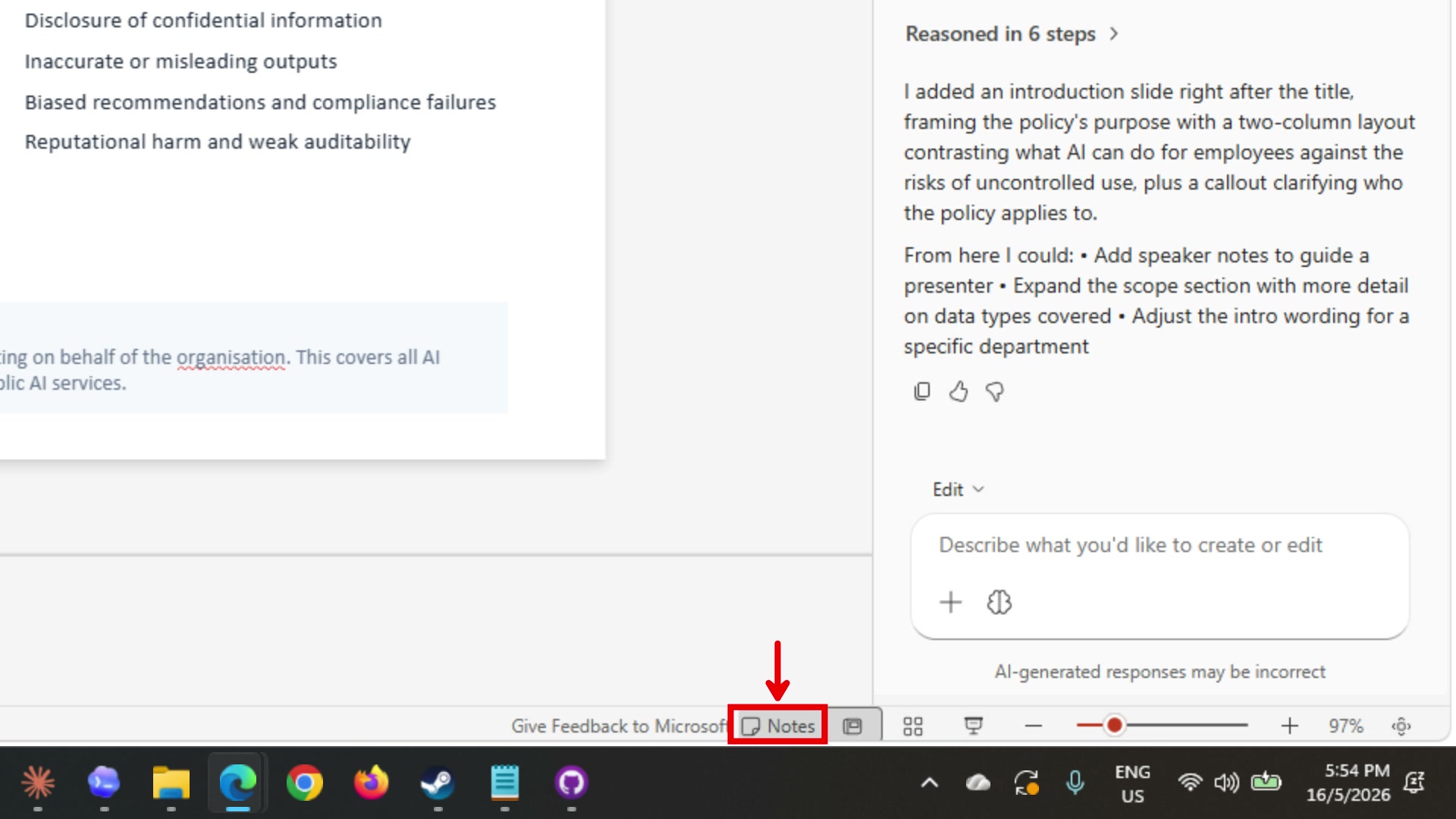The width and height of the screenshot is (1456, 819).
Task: Open Steam from taskbar
Action: click(x=438, y=783)
